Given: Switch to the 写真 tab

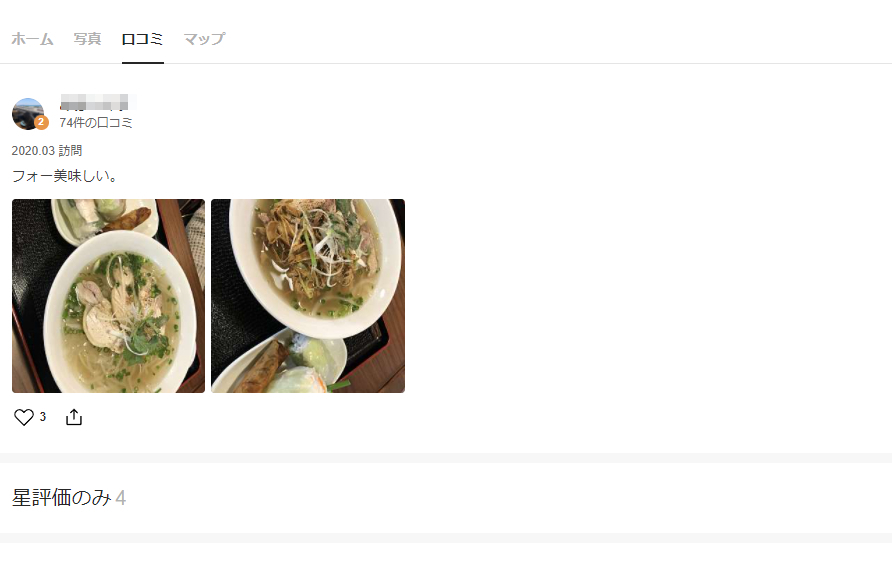Looking at the screenshot, I should click(87, 39).
